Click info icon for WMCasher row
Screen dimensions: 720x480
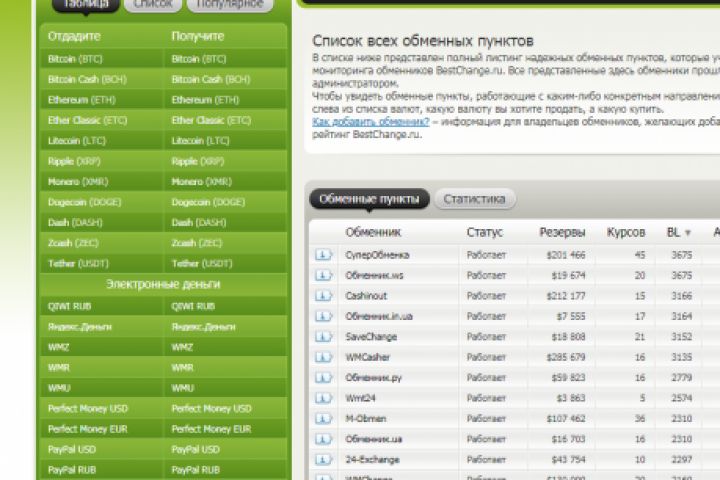tap(323, 357)
